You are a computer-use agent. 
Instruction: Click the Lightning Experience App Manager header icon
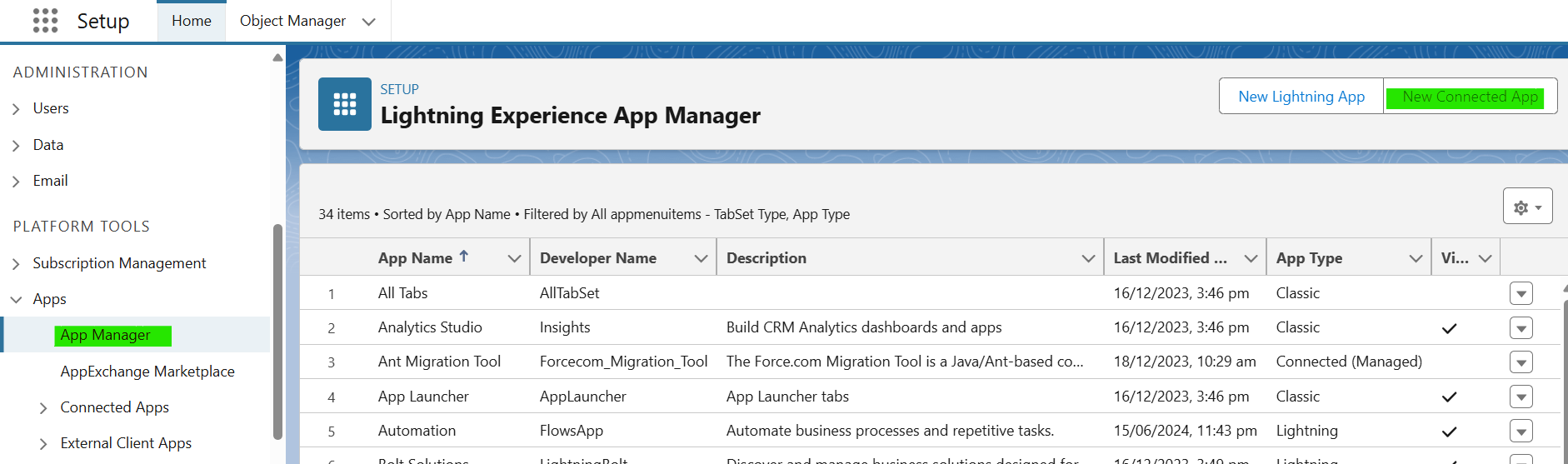click(x=344, y=104)
